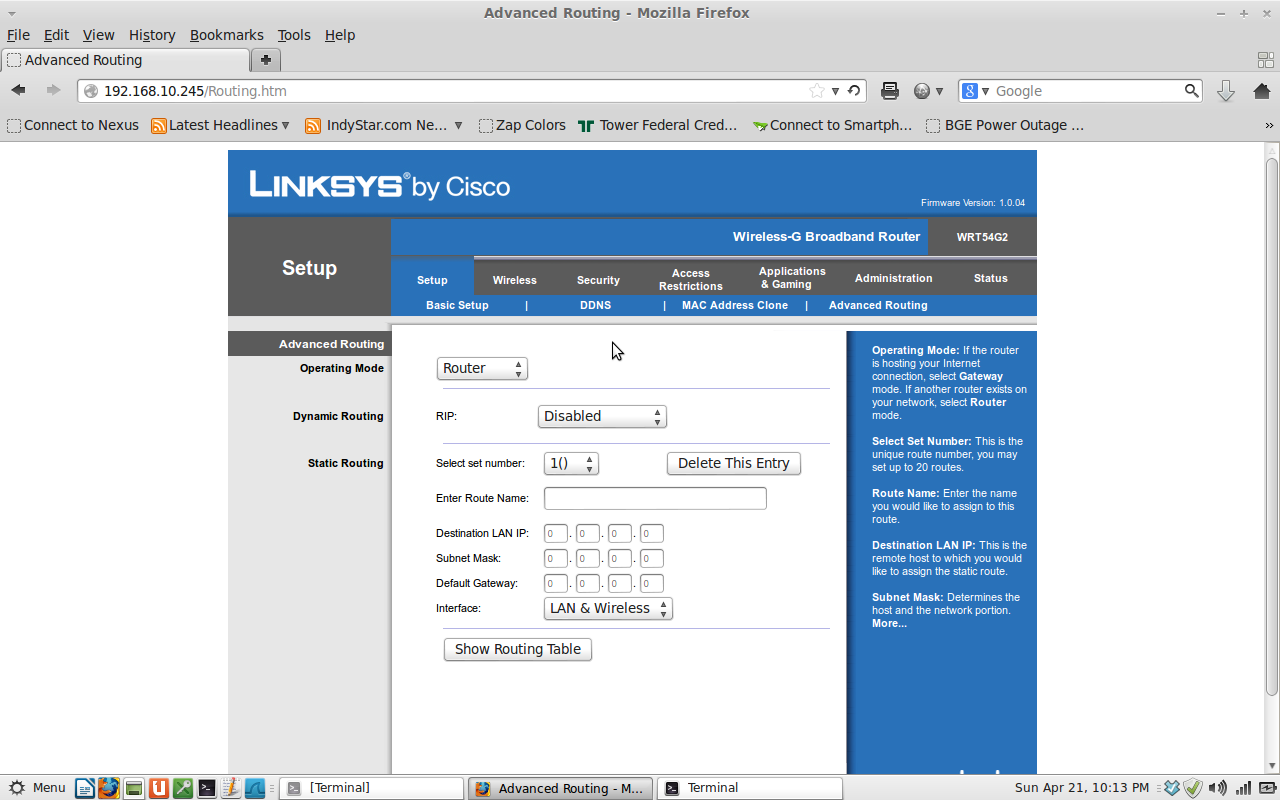Click the globe add-on icon in toolbar
The width and height of the screenshot is (1280, 800).
[922, 91]
